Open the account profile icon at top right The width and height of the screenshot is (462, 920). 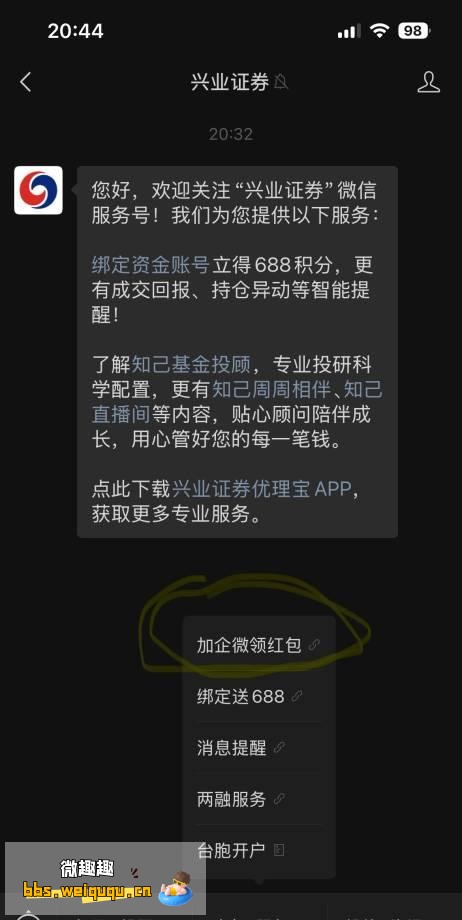click(429, 82)
